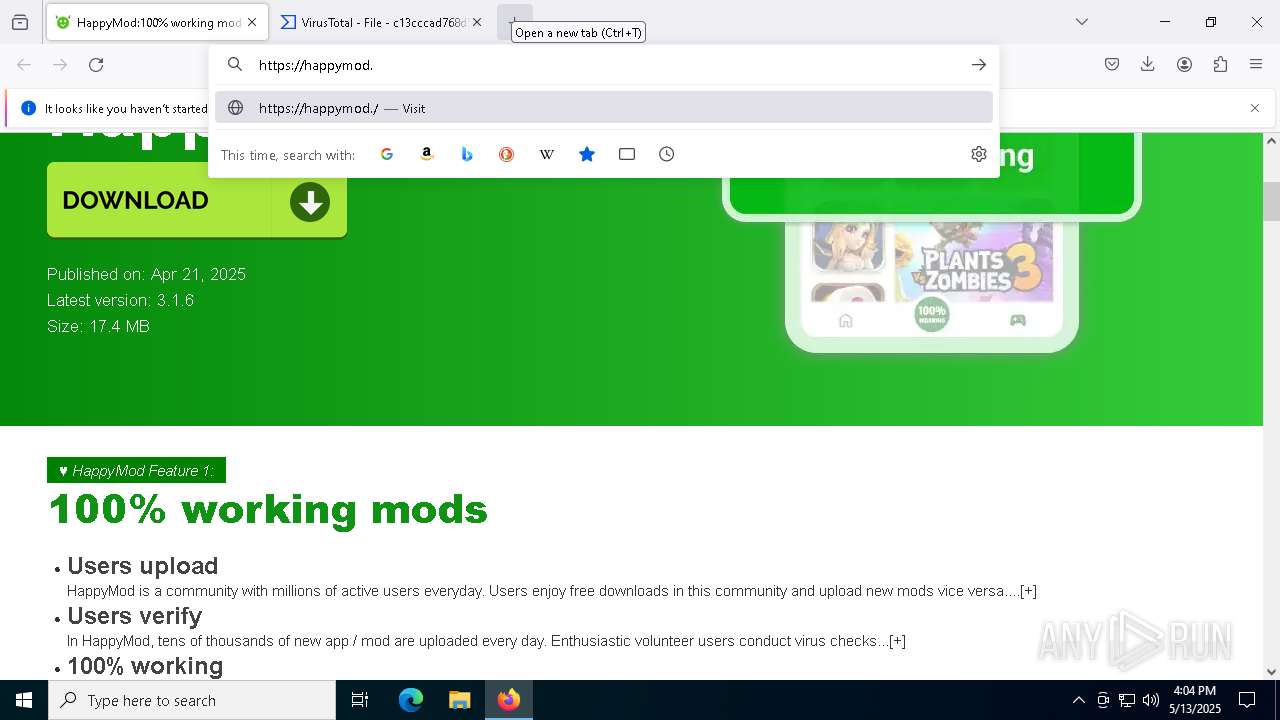Go back to previous page

(x=24, y=65)
